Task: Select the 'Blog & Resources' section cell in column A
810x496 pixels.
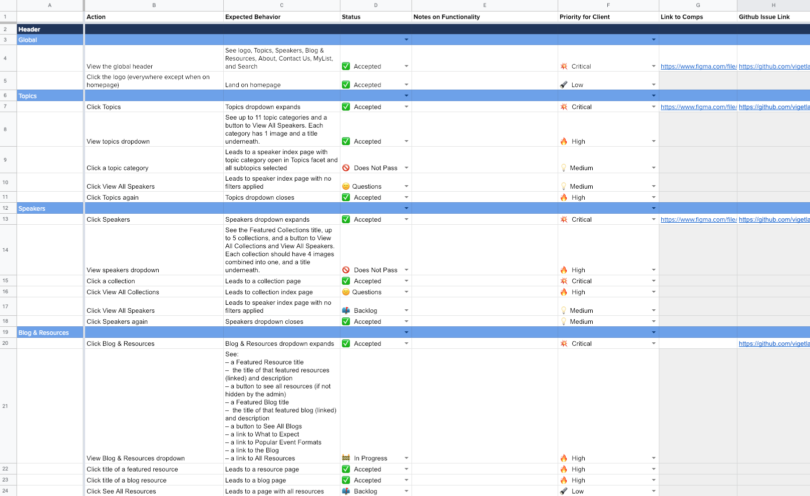Action: [50, 333]
